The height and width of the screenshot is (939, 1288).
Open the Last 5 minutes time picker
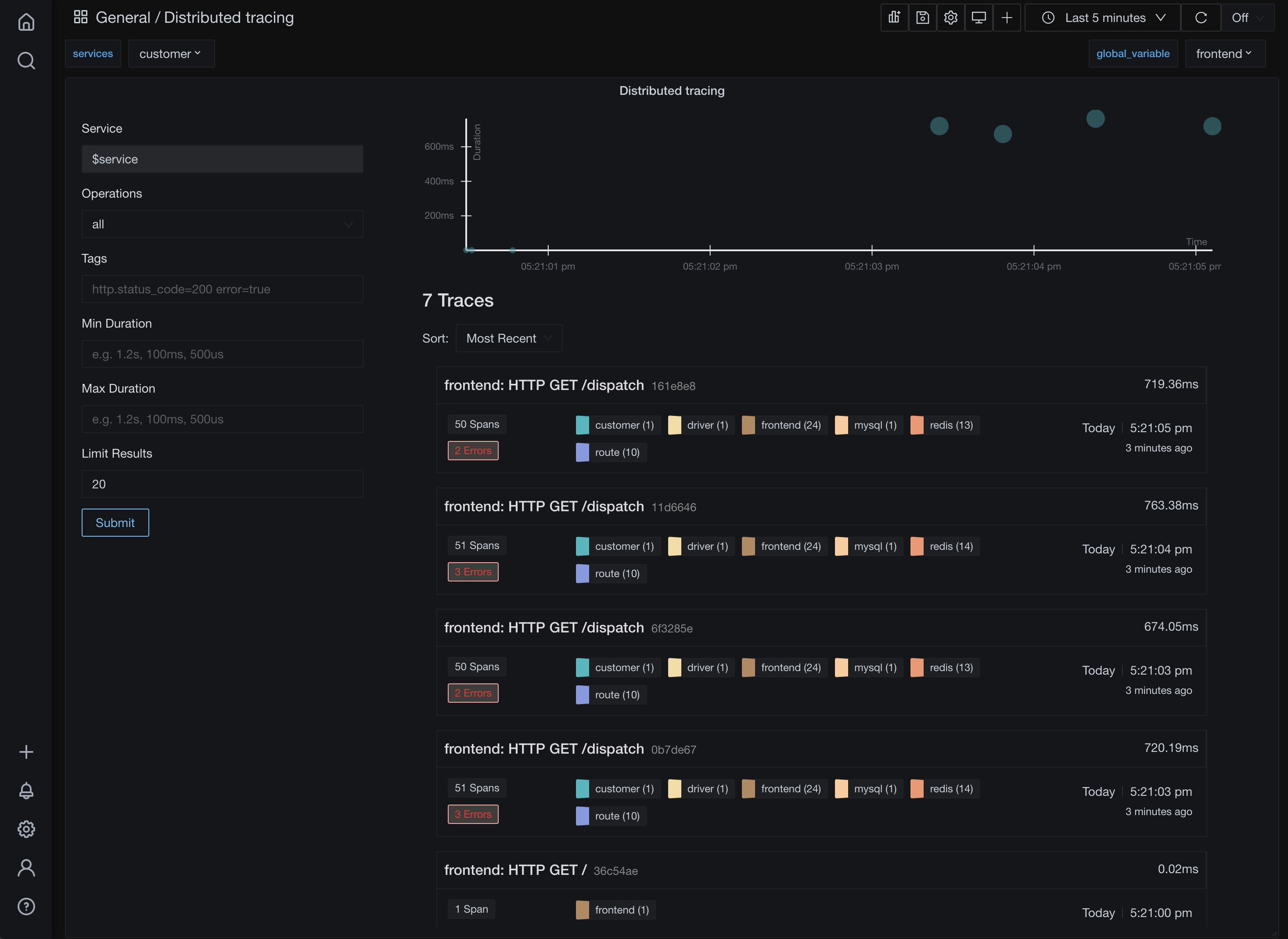pyautogui.click(x=1103, y=18)
